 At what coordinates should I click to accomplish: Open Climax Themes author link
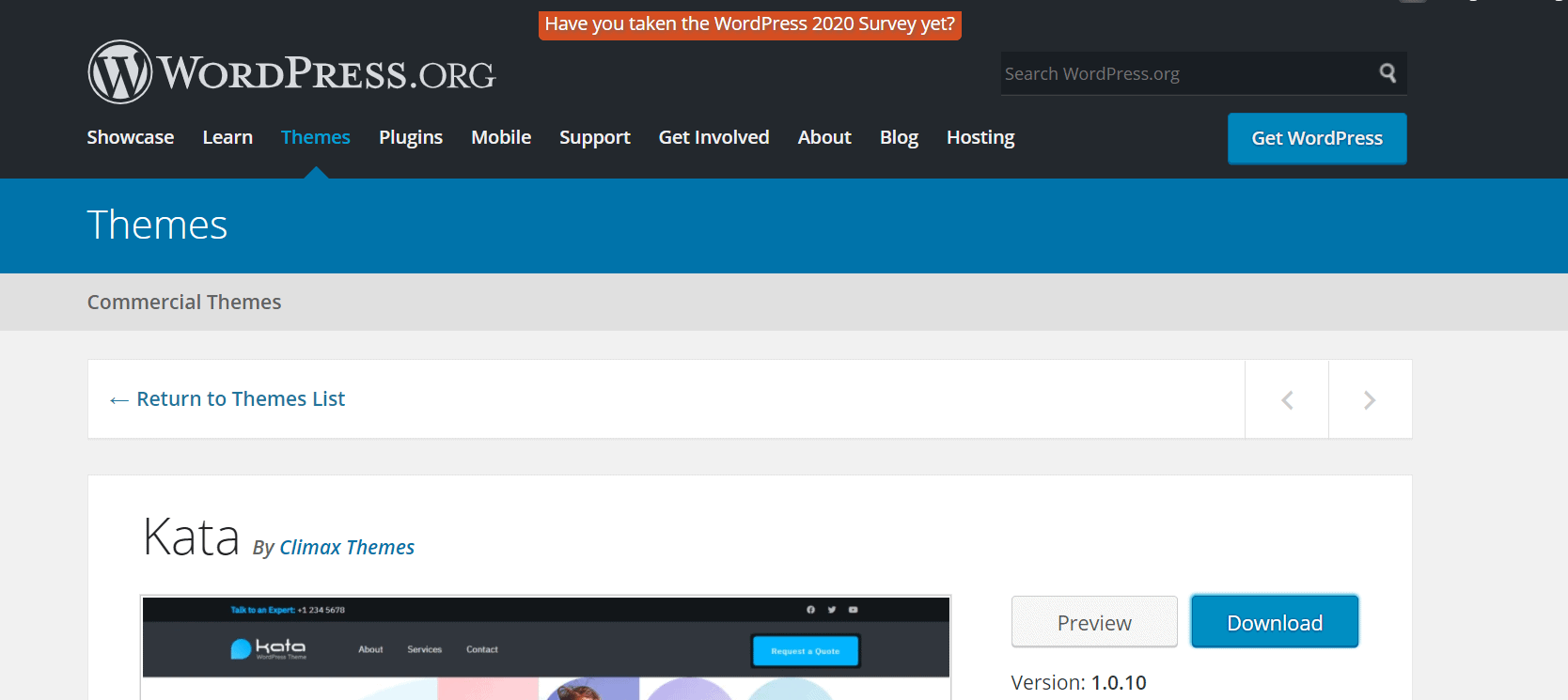click(347, 548)
